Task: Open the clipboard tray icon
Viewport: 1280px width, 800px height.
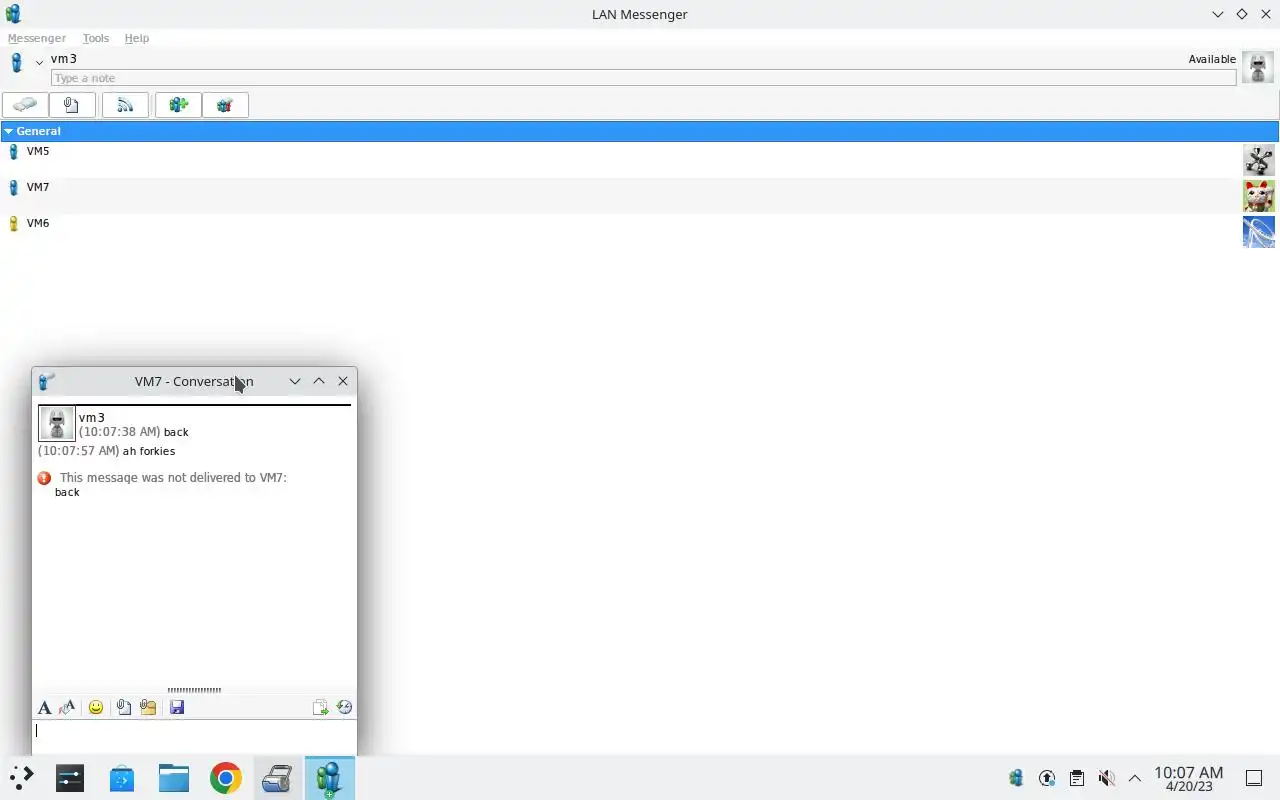Action: point(1076,778)
